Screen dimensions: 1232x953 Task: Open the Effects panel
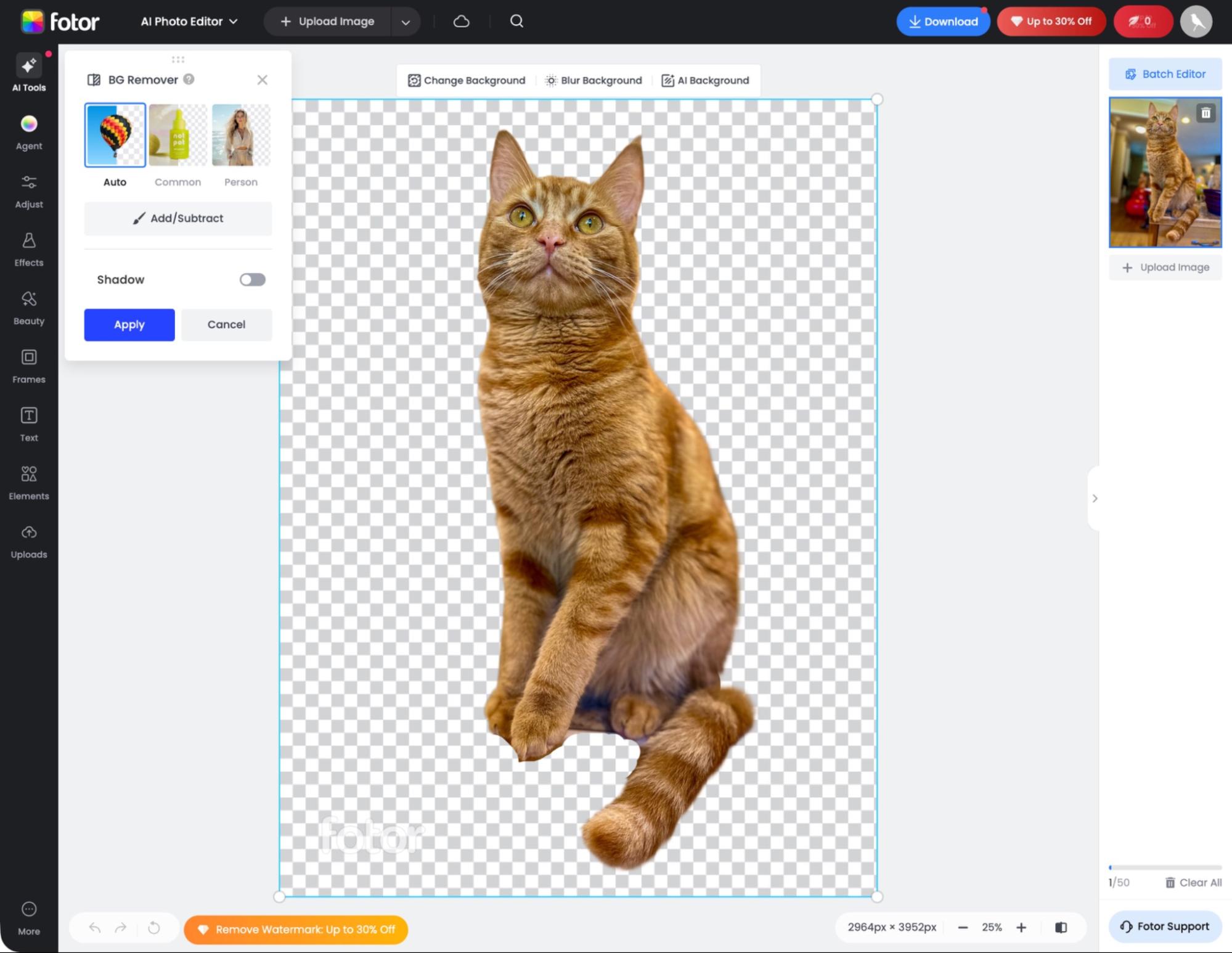click(x=28, y=248)
